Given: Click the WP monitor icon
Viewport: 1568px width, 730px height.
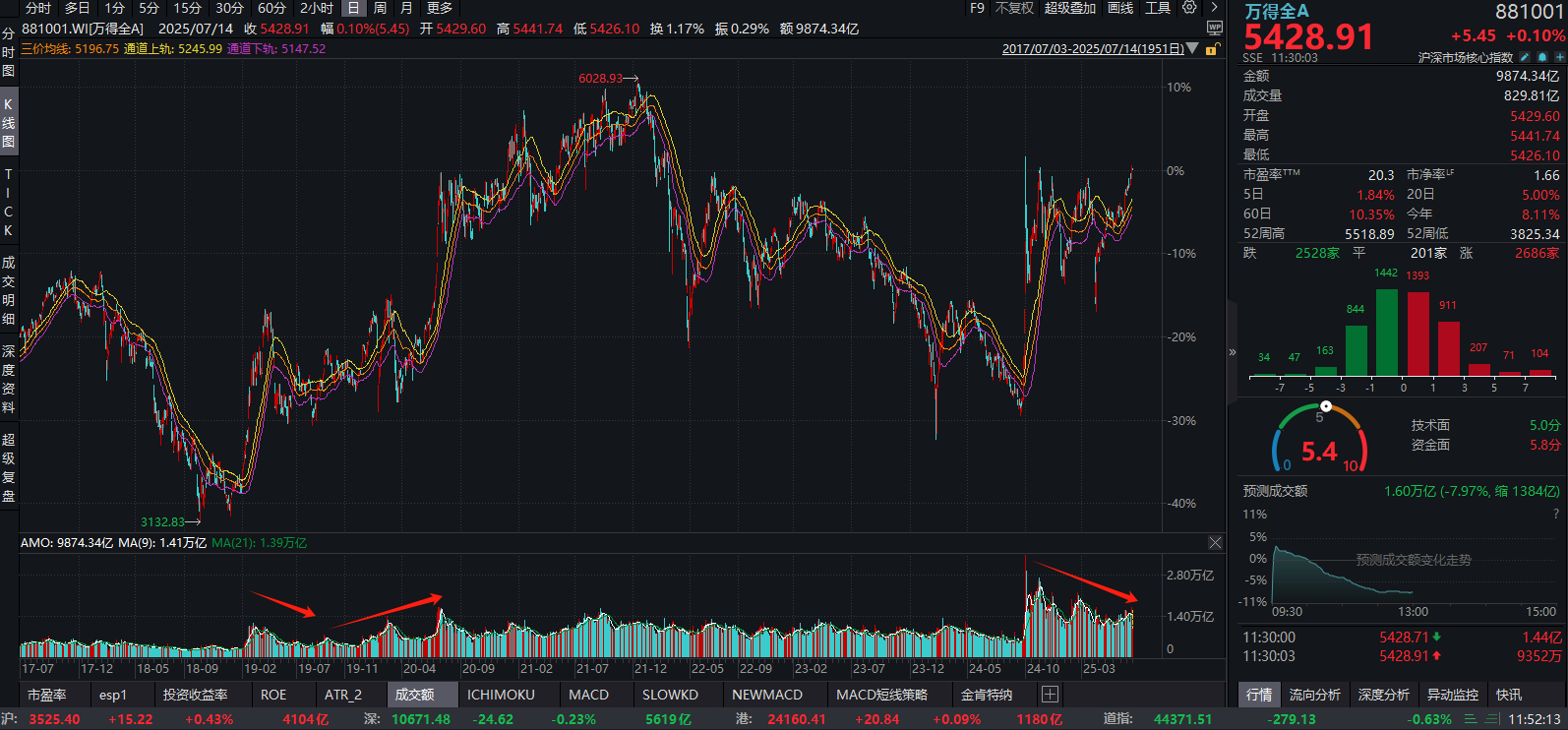Looking at the screenshot, I should (x=1215, y=29).
